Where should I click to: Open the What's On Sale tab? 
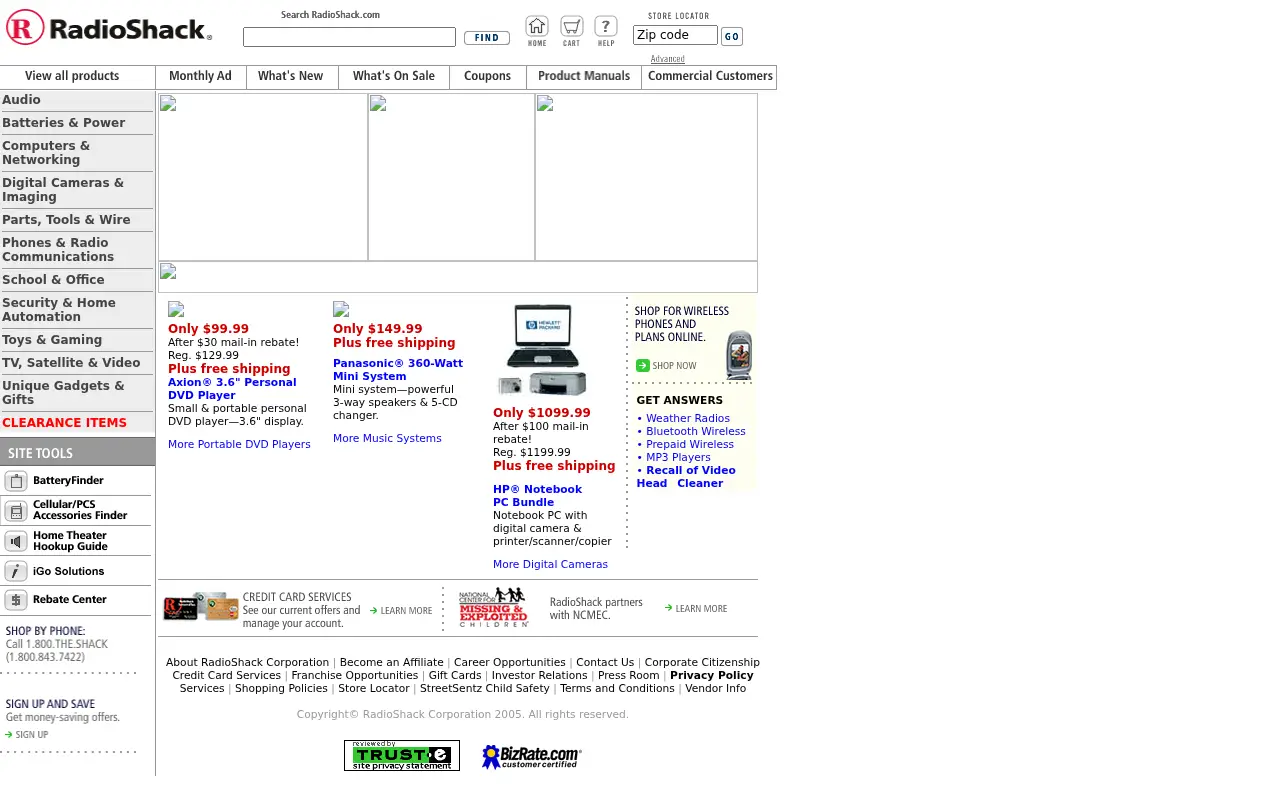coord(394,77)
